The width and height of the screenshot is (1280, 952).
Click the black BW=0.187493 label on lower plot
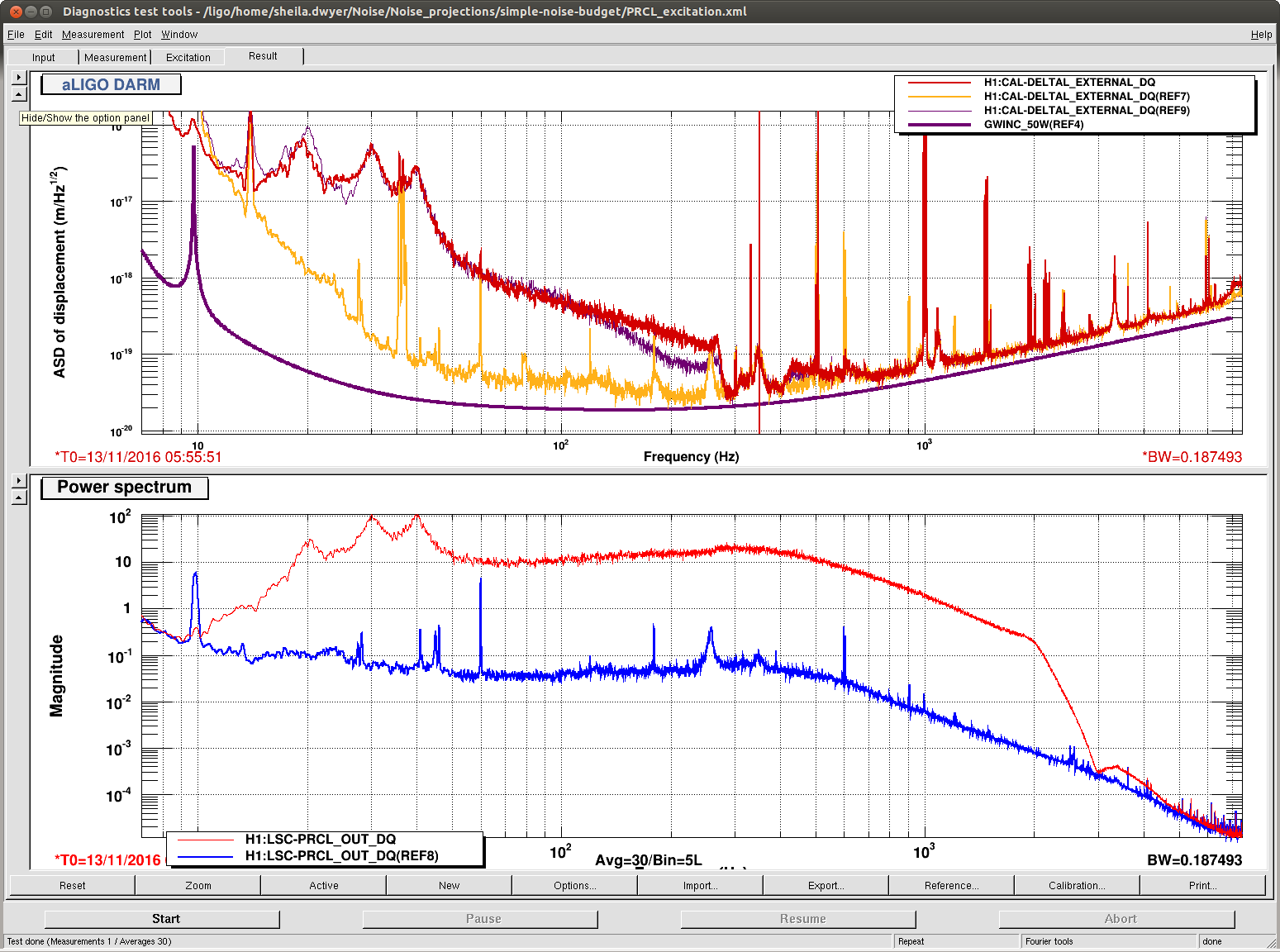(x=1194, y=860)
